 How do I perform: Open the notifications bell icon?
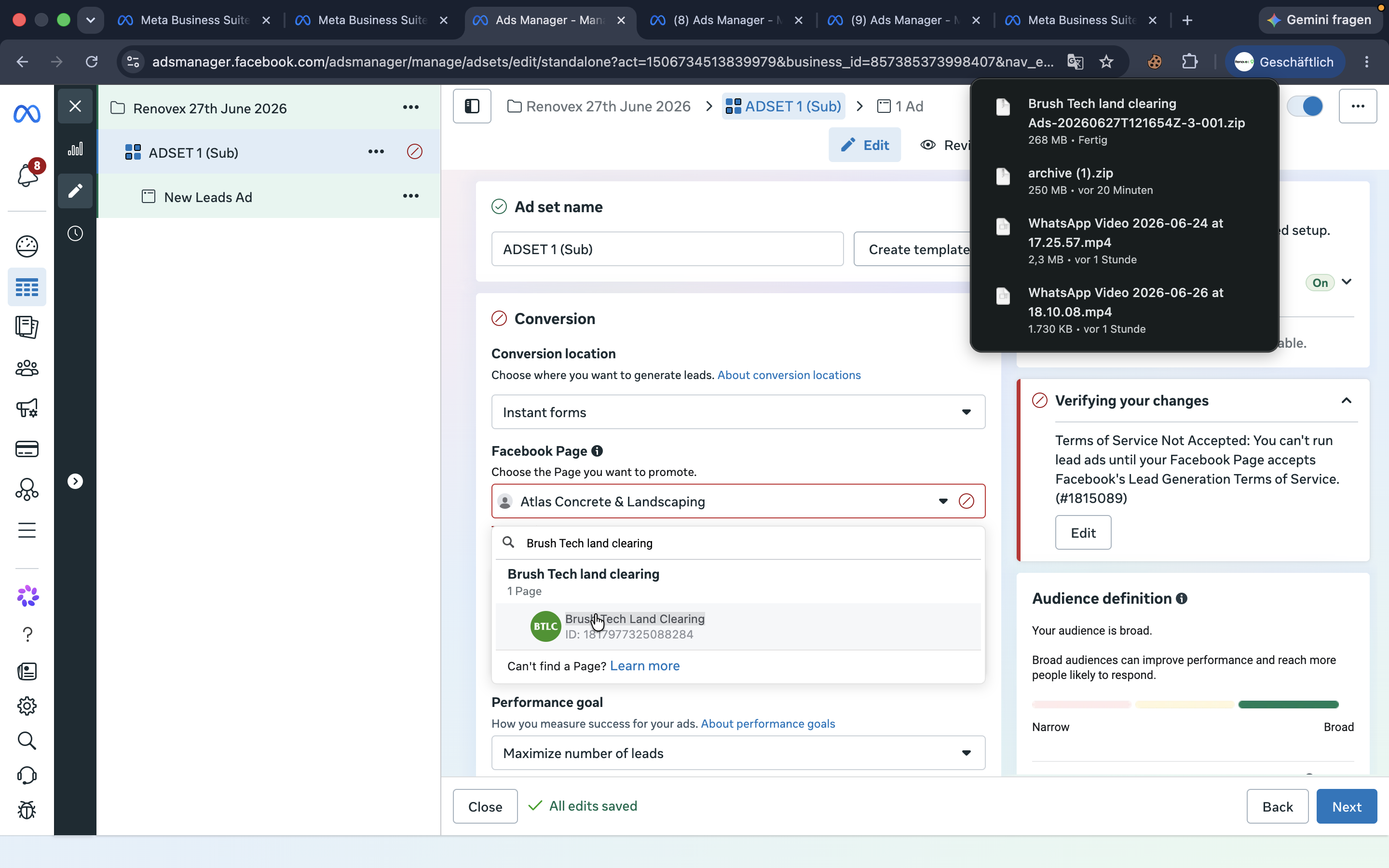point(27,175)
